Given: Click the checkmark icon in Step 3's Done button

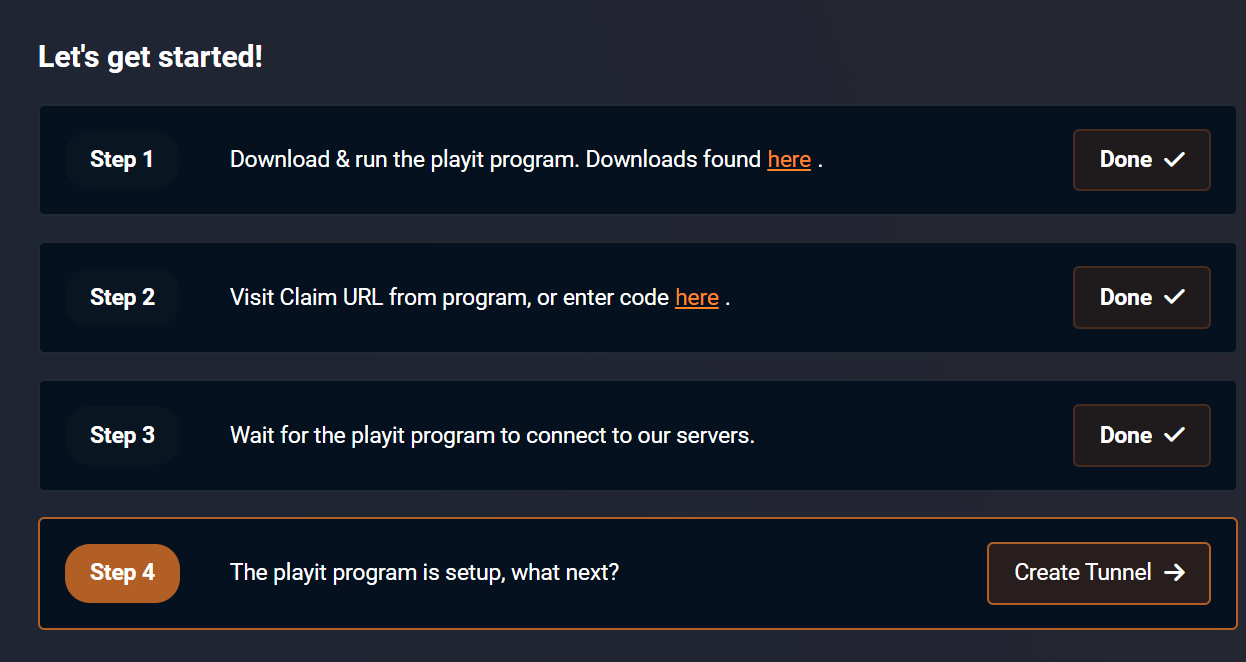Looking at the screenshot, I should pyautogui.click(x=1175, y=435).
